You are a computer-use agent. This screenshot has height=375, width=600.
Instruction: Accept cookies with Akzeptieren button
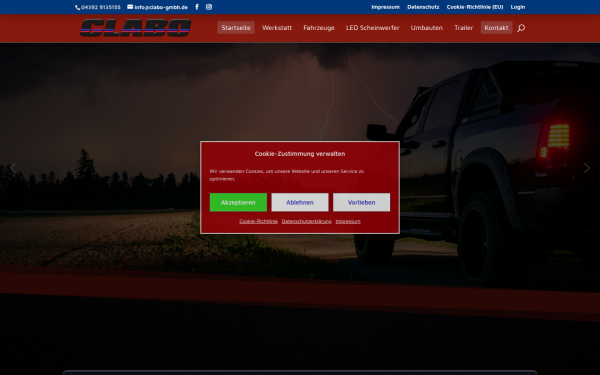click(x=238, y=202)
